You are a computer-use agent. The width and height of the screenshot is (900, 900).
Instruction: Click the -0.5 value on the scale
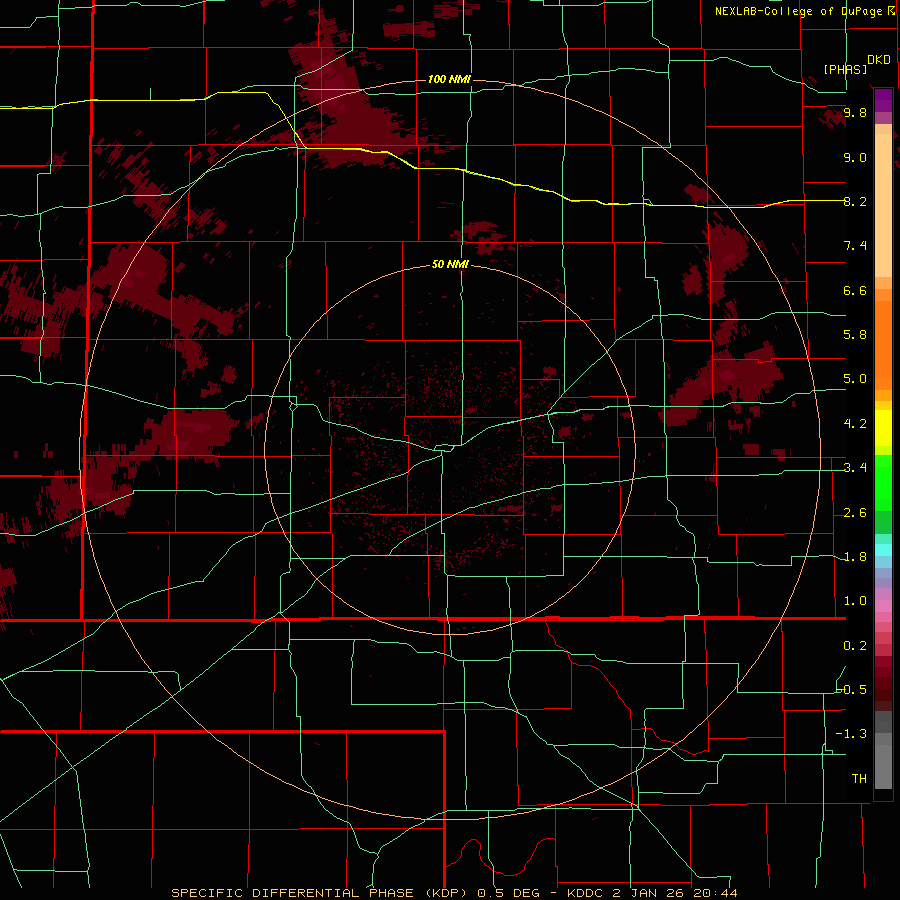click(852, 690)
